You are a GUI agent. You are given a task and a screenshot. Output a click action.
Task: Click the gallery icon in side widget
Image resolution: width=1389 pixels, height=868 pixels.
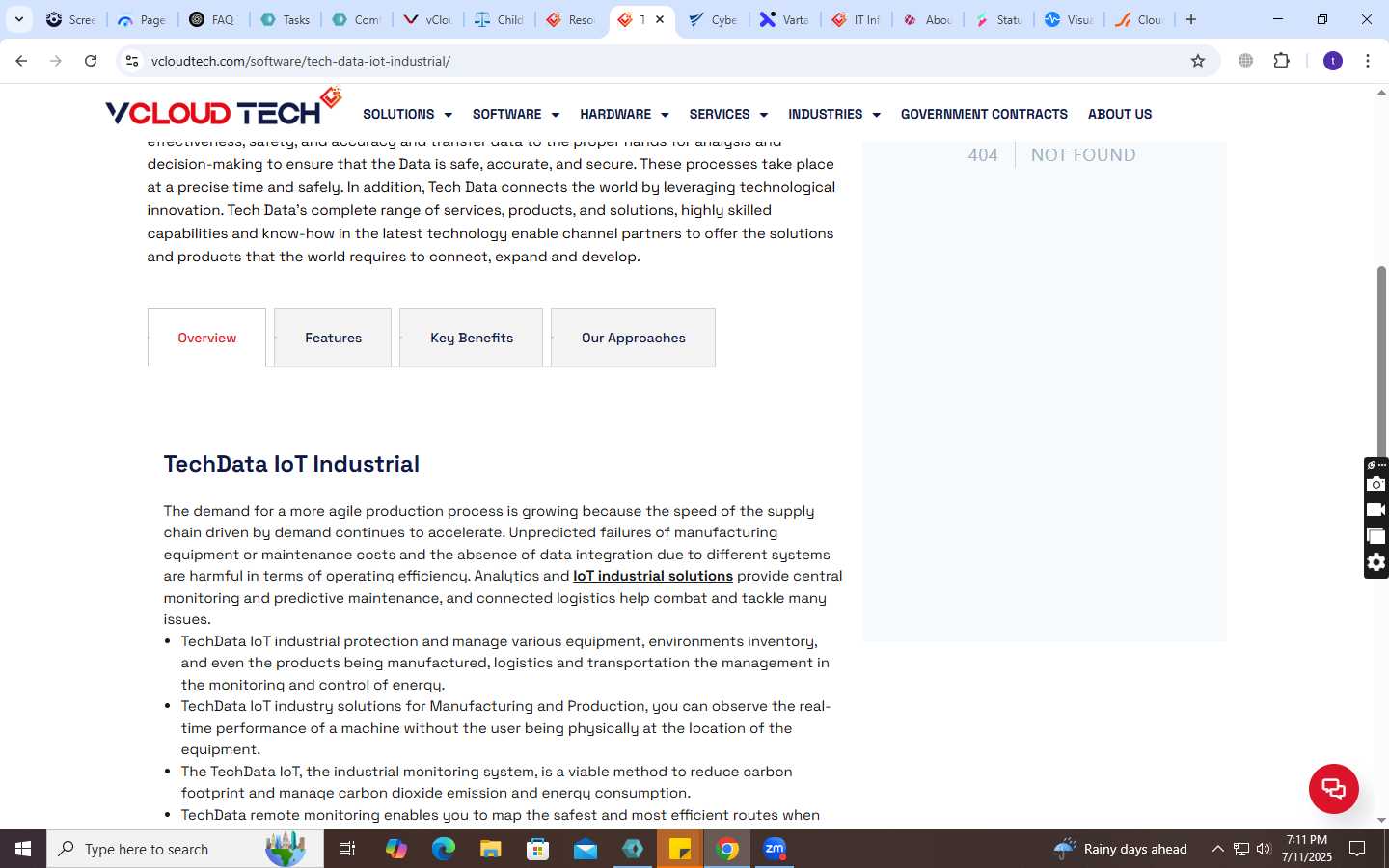click(x=1376, y=536)
